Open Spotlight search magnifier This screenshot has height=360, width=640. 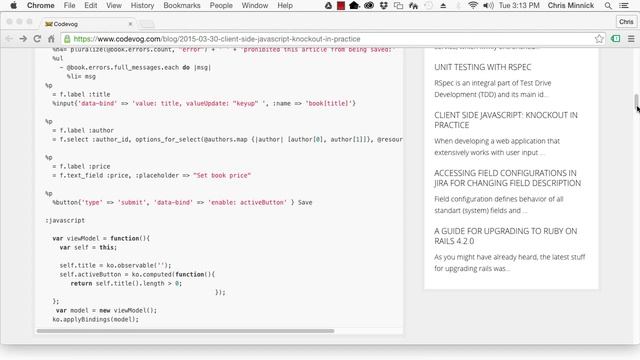click(608, 5)
